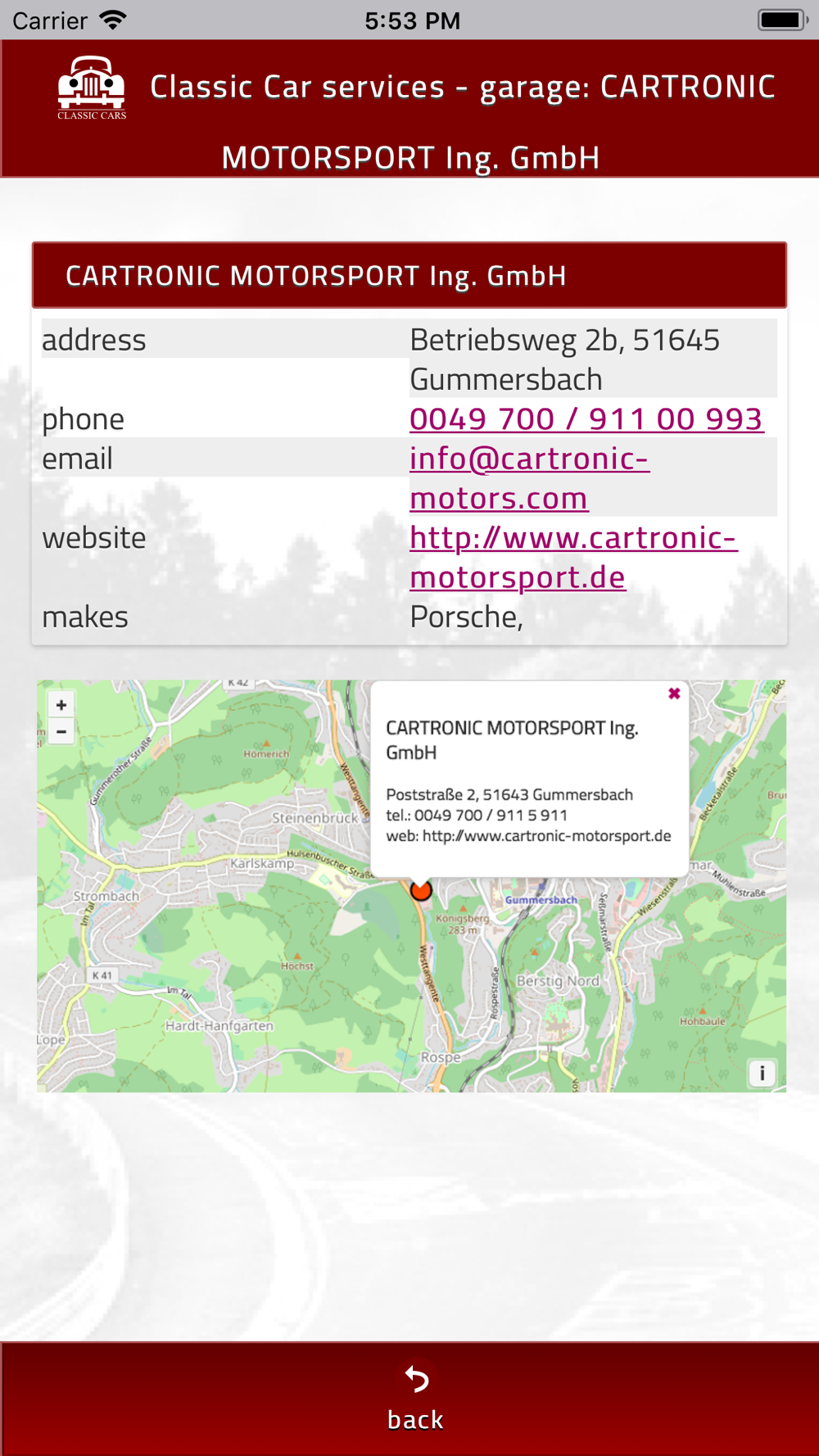Click the Rospe label on map

(441, 1057)
